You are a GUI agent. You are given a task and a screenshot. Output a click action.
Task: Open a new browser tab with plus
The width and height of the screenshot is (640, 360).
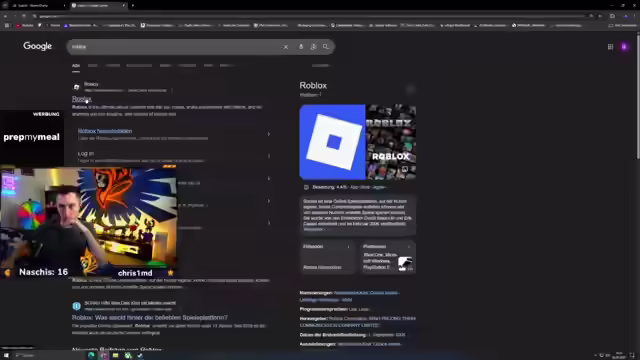click(x=133, y=5)
